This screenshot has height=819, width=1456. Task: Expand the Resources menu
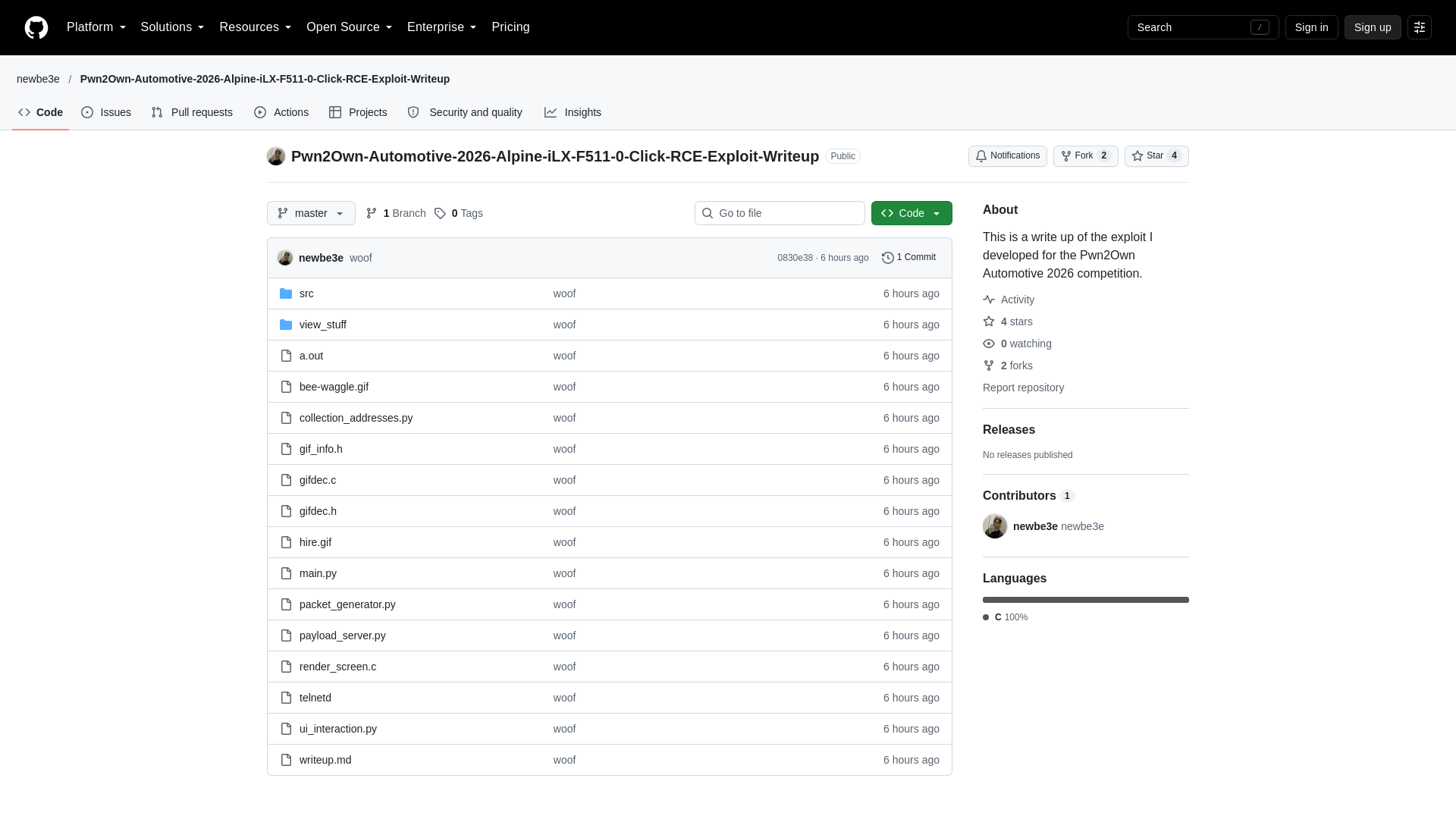click(256, 27)
